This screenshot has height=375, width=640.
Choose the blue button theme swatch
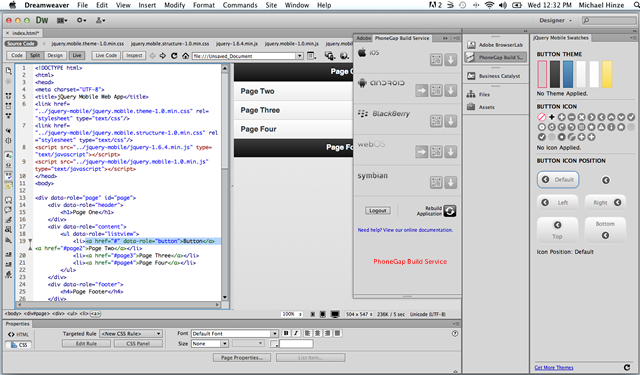click(568, 74)
